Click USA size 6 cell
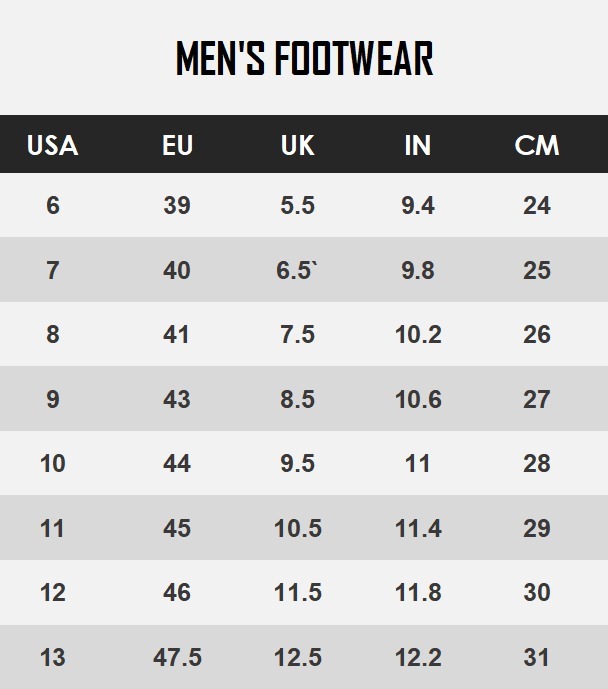This screenshot has height=689, width=608. (x=52, y=205)
